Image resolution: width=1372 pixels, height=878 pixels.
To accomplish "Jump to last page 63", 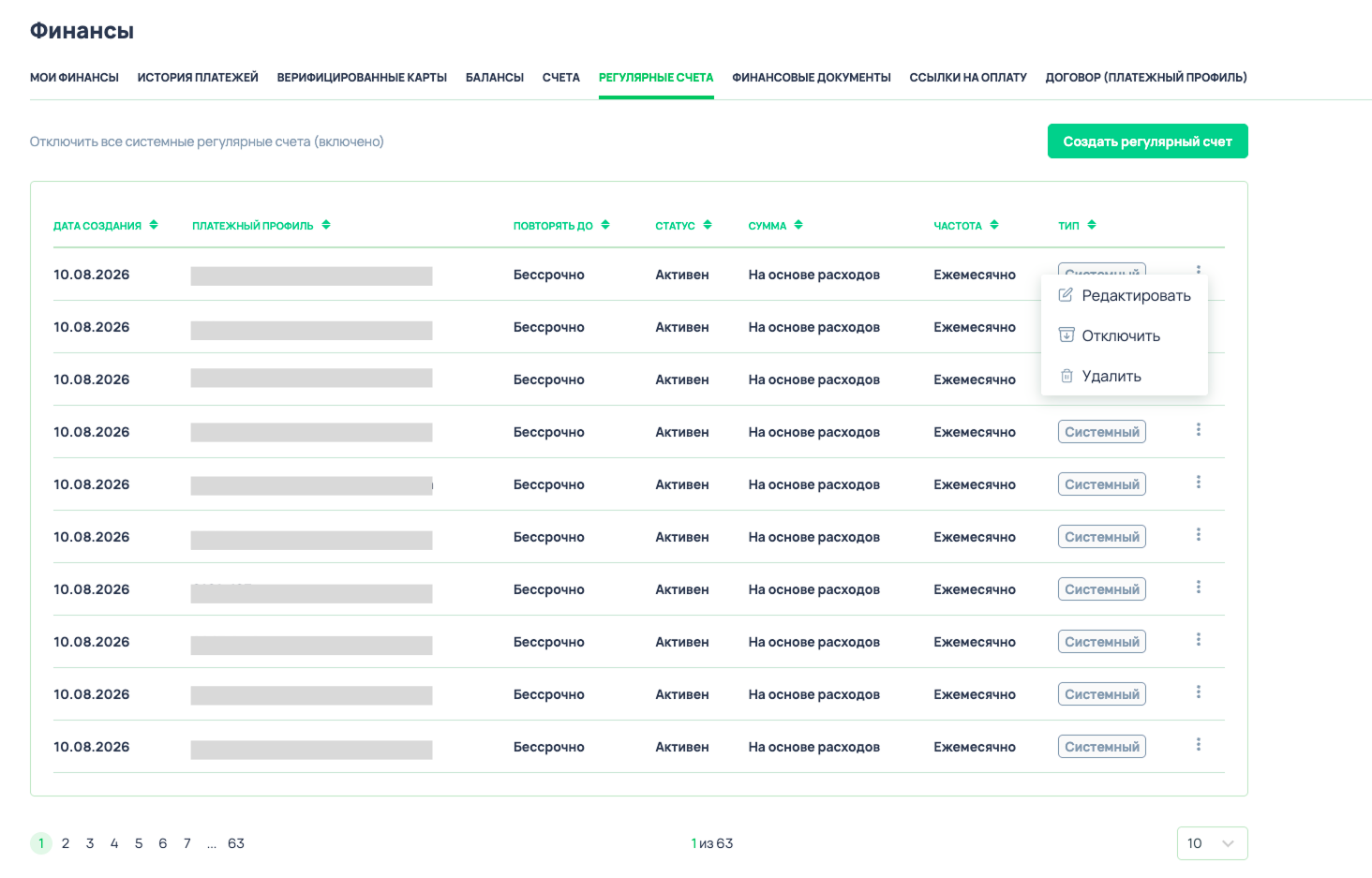I will click(x=236, y=843).
